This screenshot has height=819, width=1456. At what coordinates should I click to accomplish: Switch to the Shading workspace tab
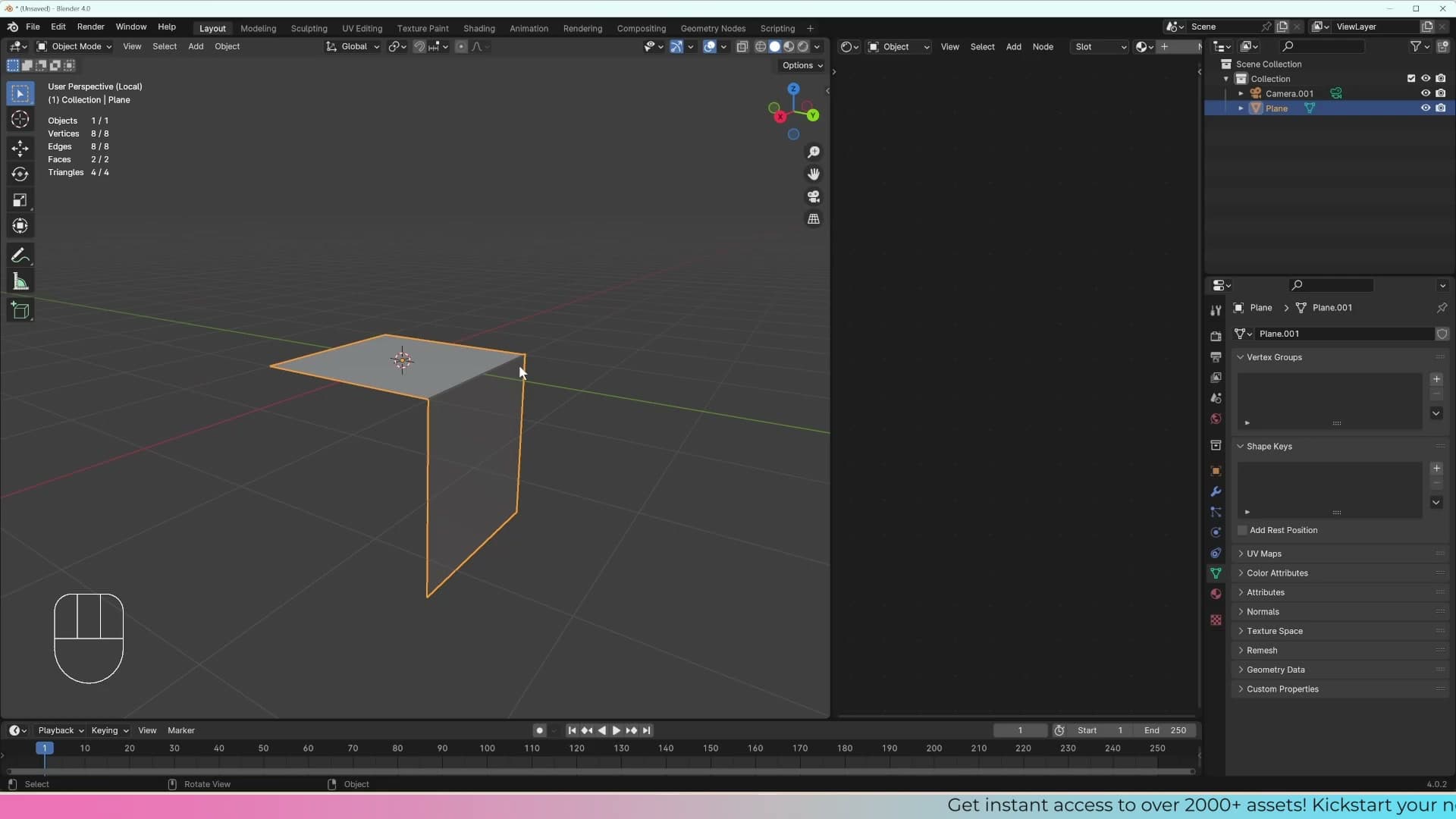pyautogui.click(x=479, y=28)
